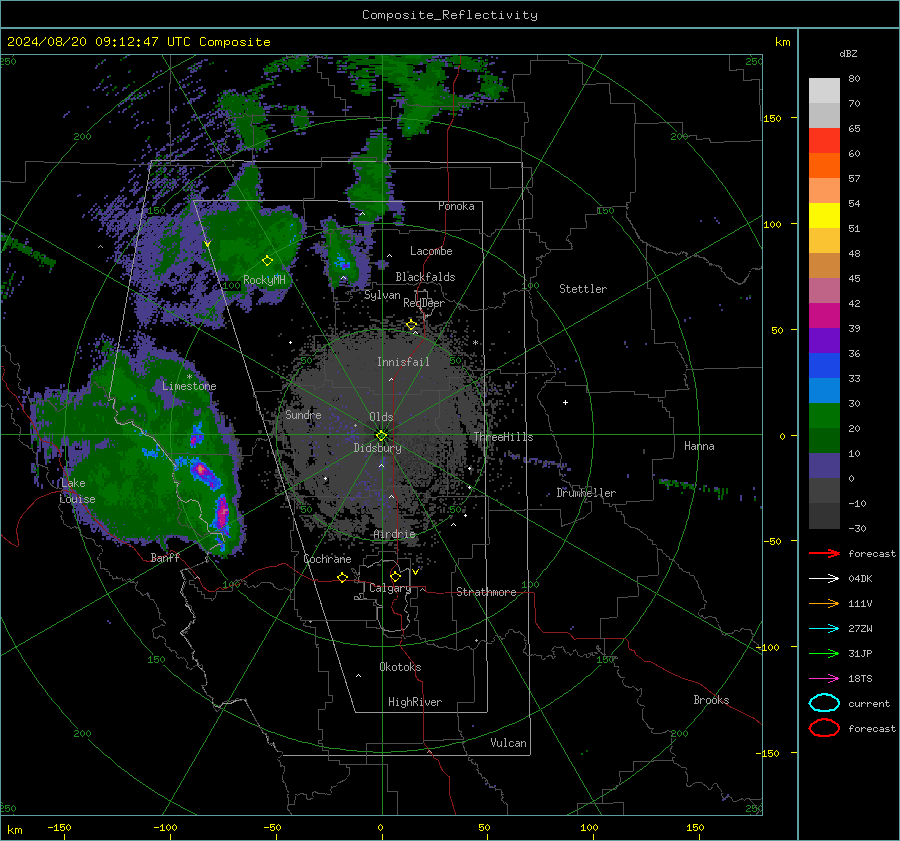Click the asterisk marker above Limestone label
The image size is (900, 841).
pyautogui.click(x=189, y=377)
